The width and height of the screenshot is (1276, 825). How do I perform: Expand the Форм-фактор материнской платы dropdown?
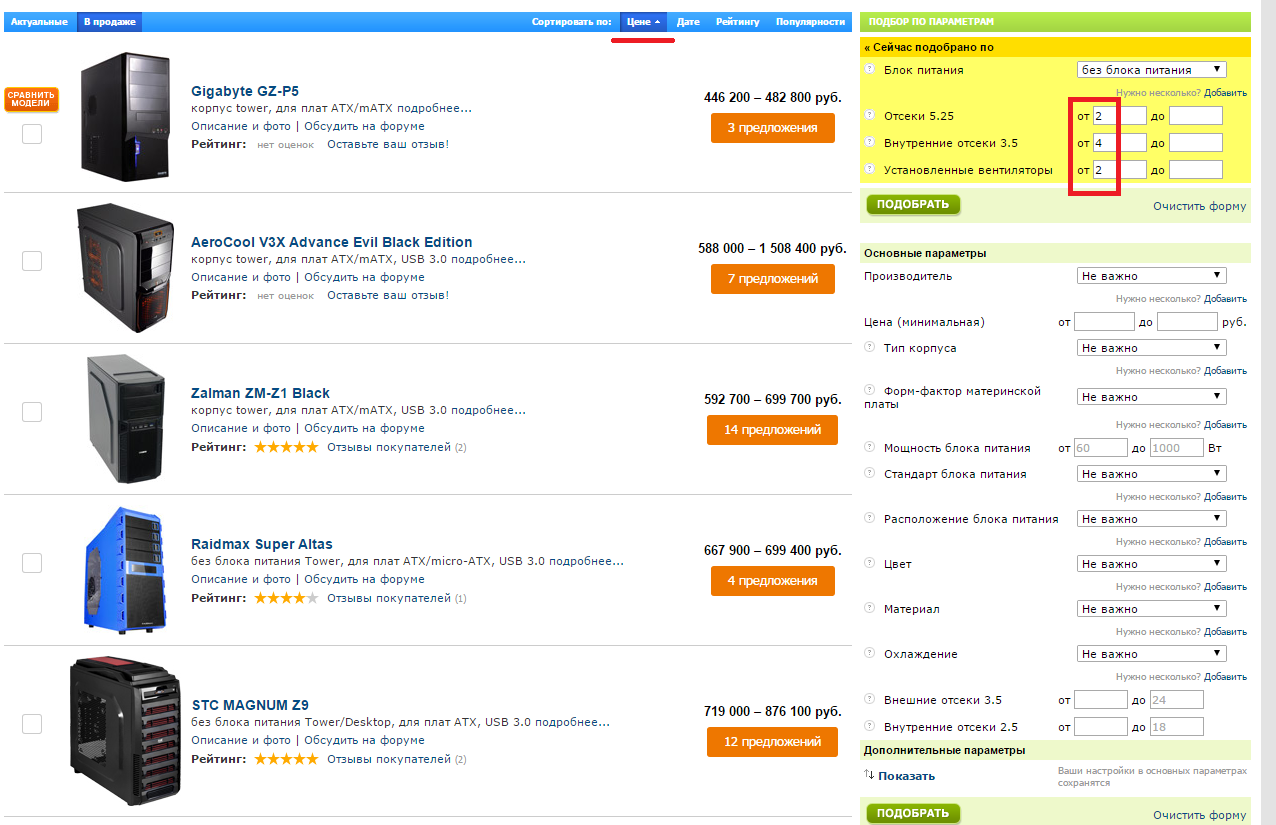(1152, 397)
